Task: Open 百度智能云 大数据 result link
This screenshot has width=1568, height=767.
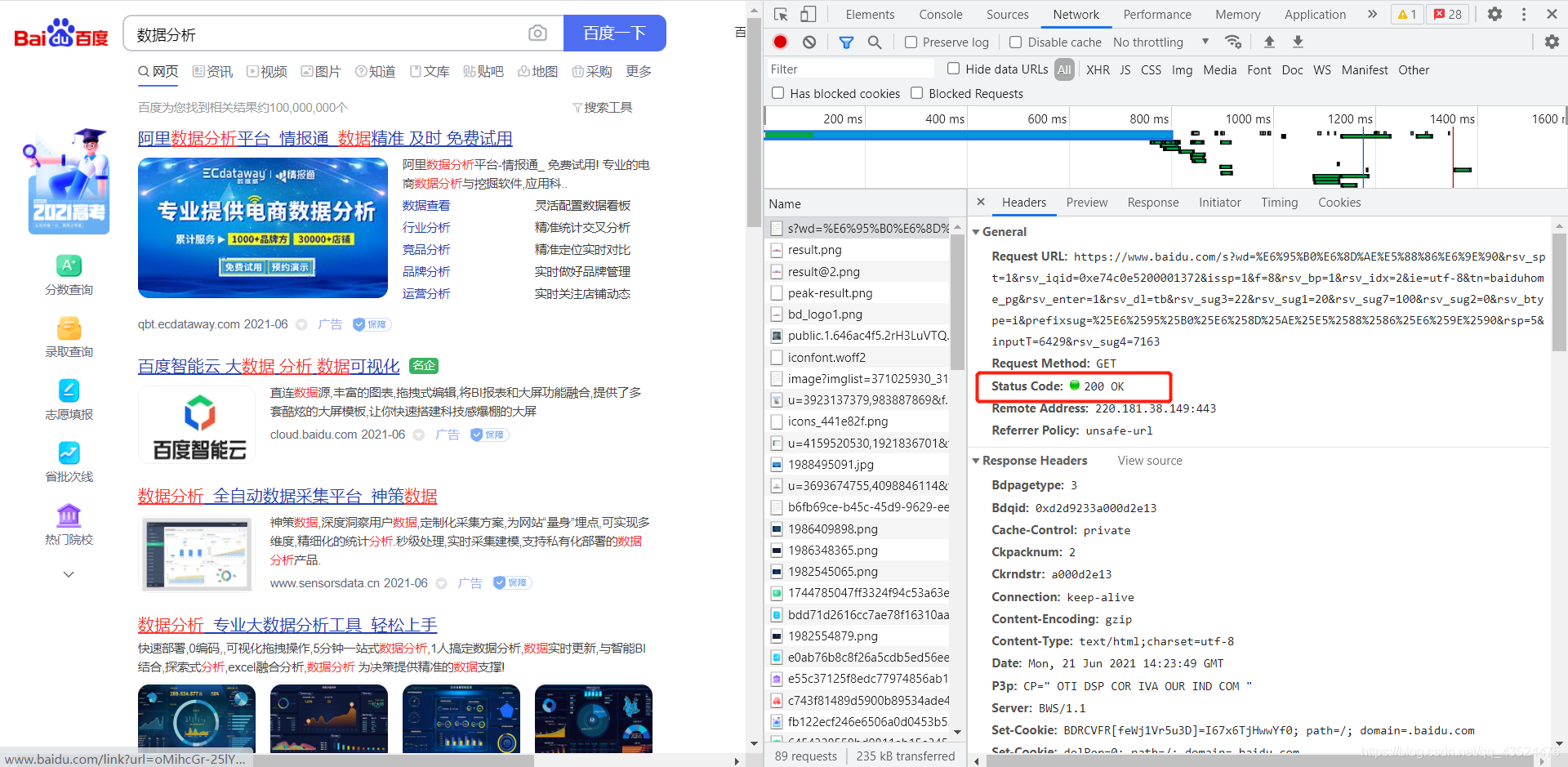Action: 269,366
